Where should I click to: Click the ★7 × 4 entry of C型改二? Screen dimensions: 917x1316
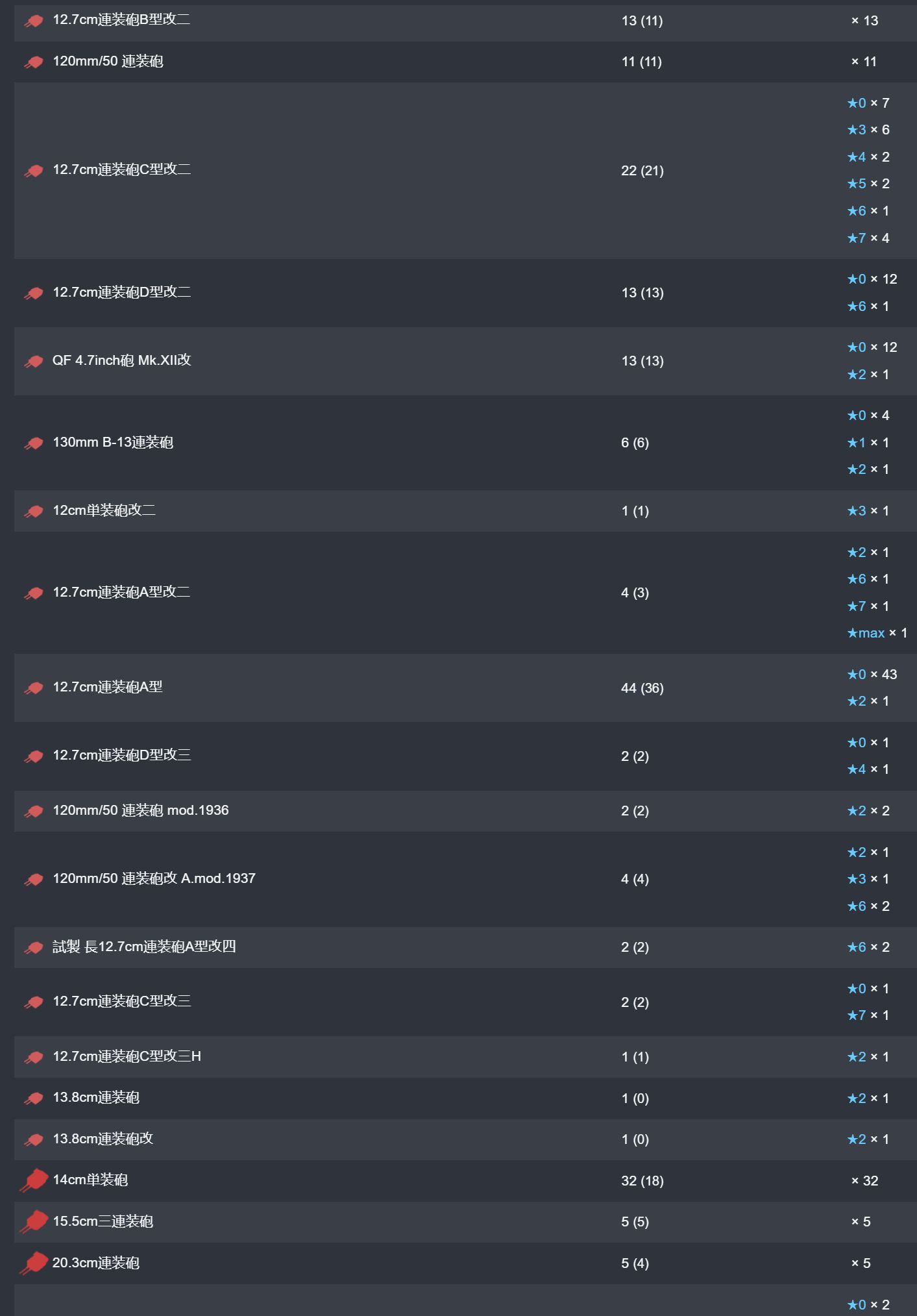[868, 238]
